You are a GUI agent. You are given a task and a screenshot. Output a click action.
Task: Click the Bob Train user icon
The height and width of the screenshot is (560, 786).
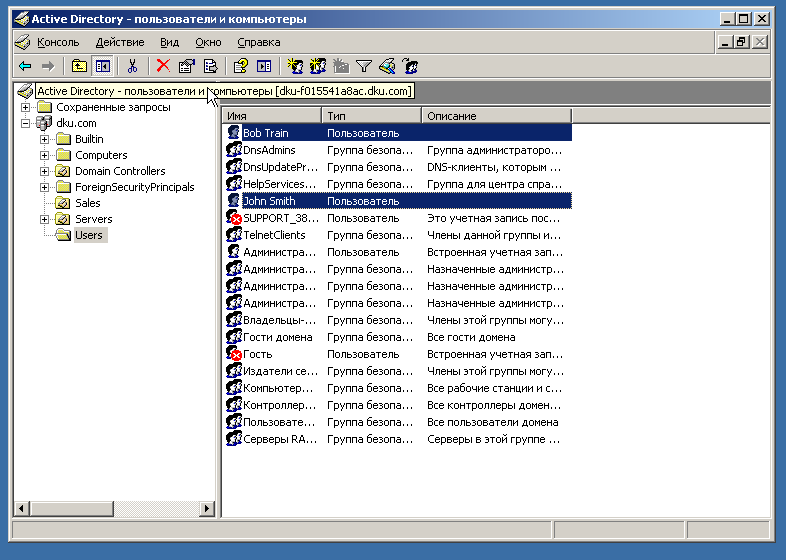pos(234,133)
